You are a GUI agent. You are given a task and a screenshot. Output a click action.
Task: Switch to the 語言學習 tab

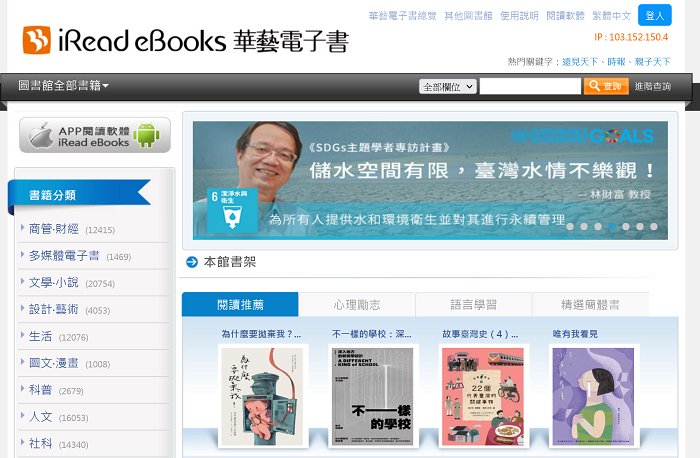point(473,304)
